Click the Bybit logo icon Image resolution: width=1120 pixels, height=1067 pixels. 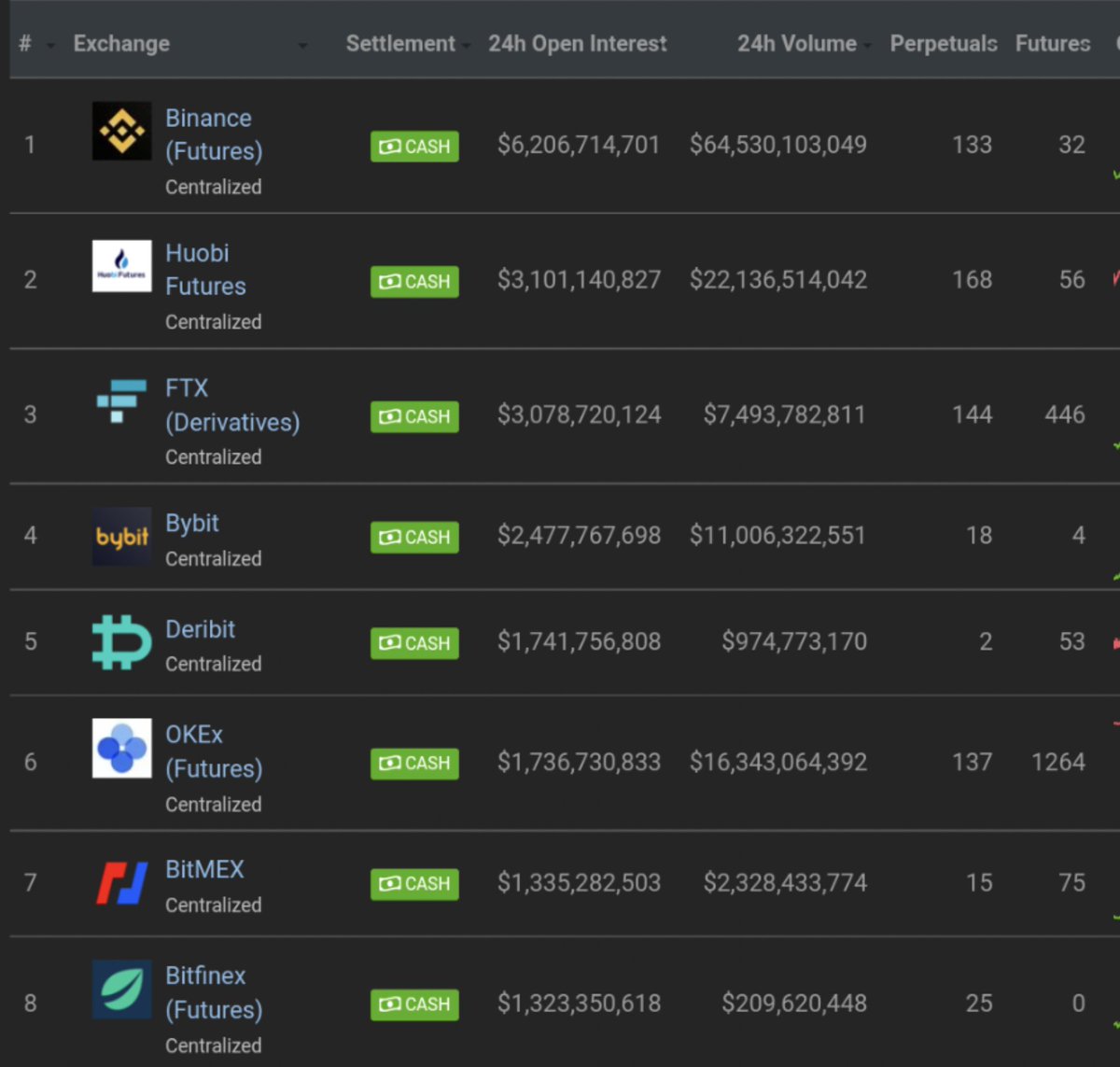[x=121, y=536]
